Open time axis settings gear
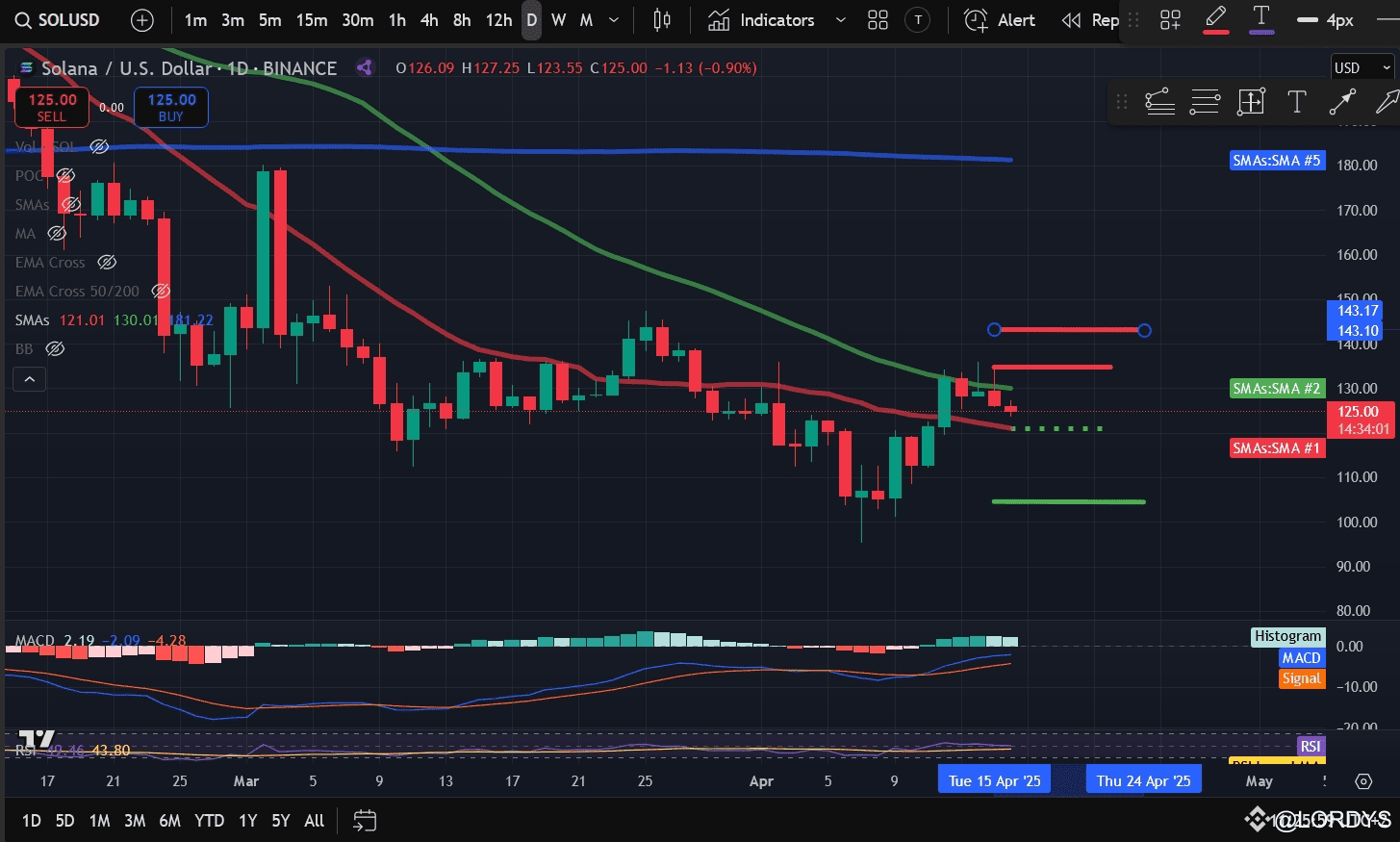 pyautogui.click(x=1363, y=780)
